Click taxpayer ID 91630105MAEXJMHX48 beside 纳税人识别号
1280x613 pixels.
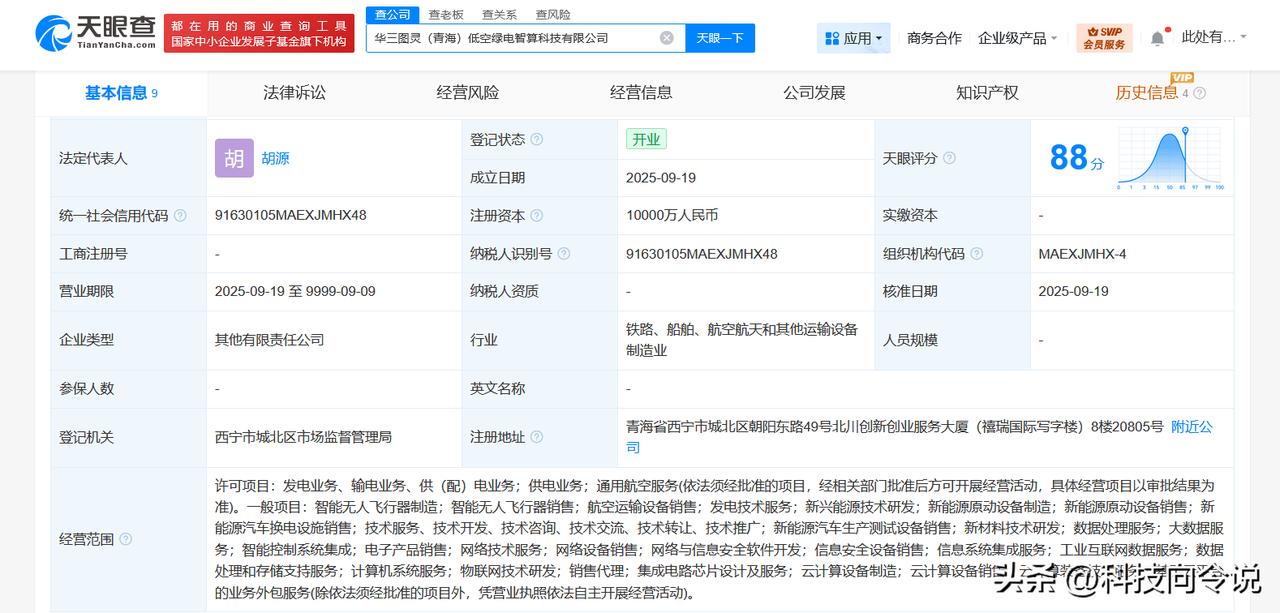(702, 254)
